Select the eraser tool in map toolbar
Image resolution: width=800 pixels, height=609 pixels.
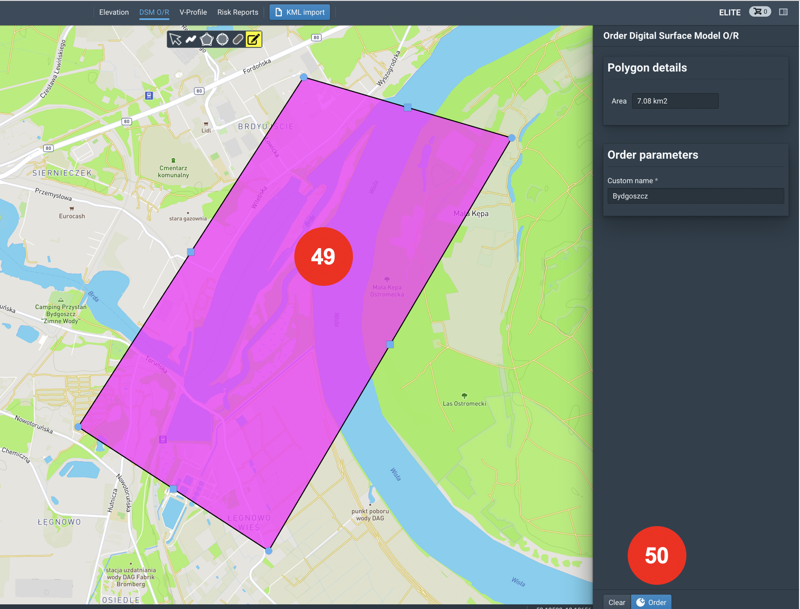pyautogui.click(x=238, y=40)
